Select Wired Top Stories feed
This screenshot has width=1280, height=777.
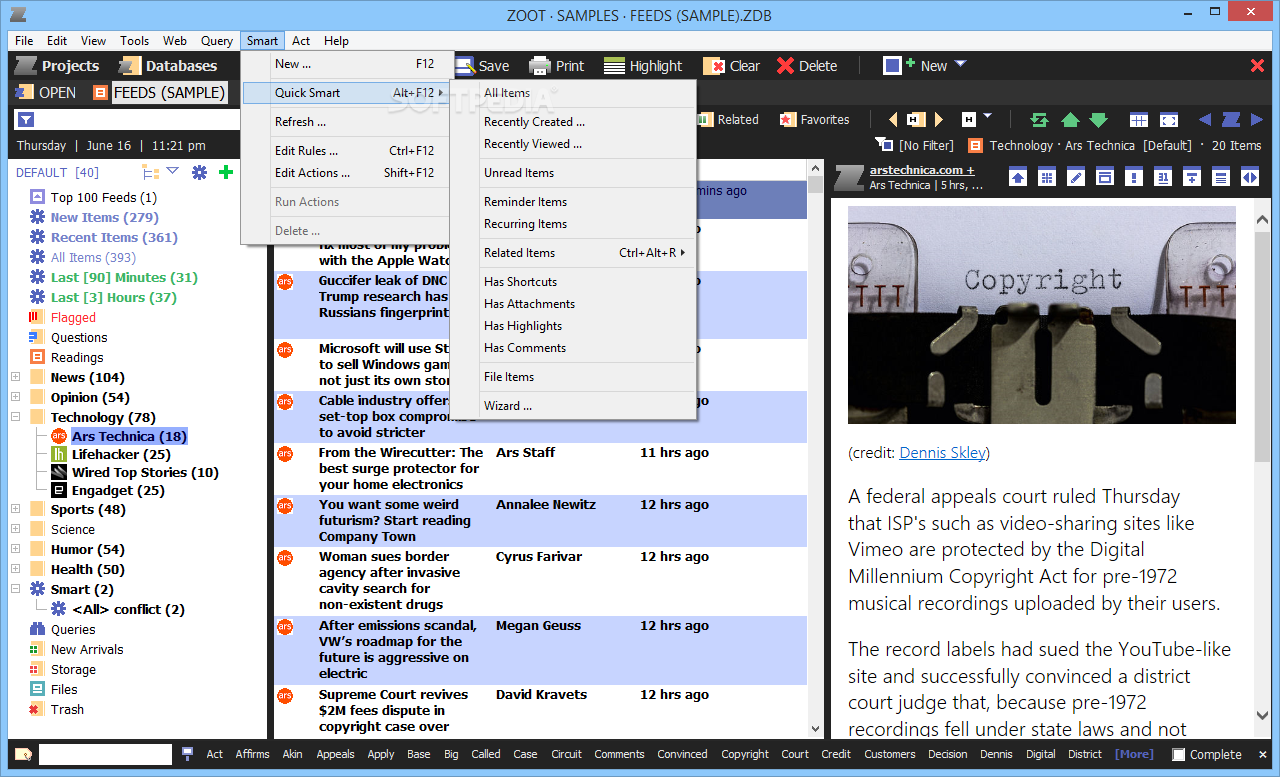click(145, 472)
